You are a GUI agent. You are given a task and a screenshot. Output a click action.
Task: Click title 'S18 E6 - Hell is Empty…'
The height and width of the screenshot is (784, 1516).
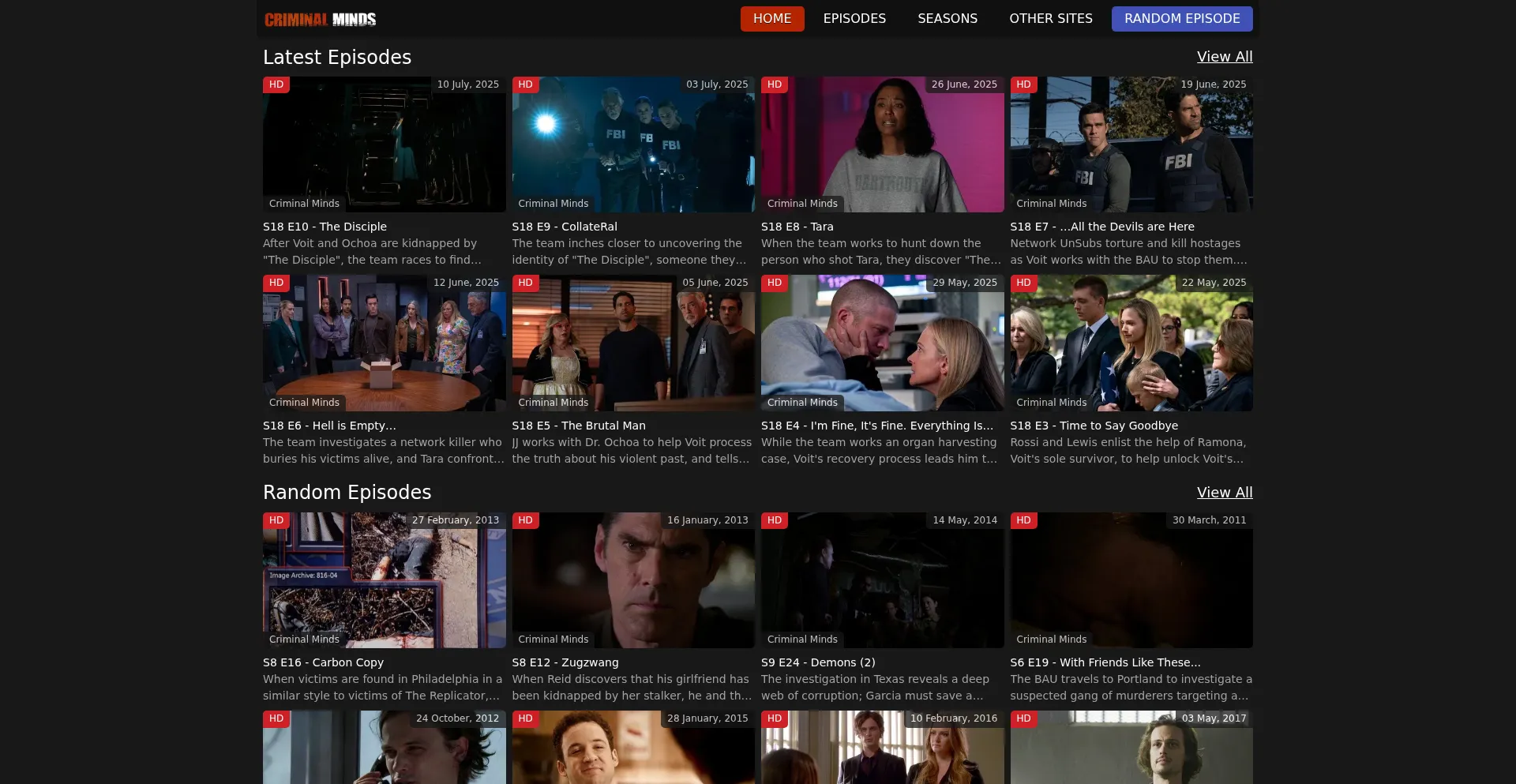329,426
